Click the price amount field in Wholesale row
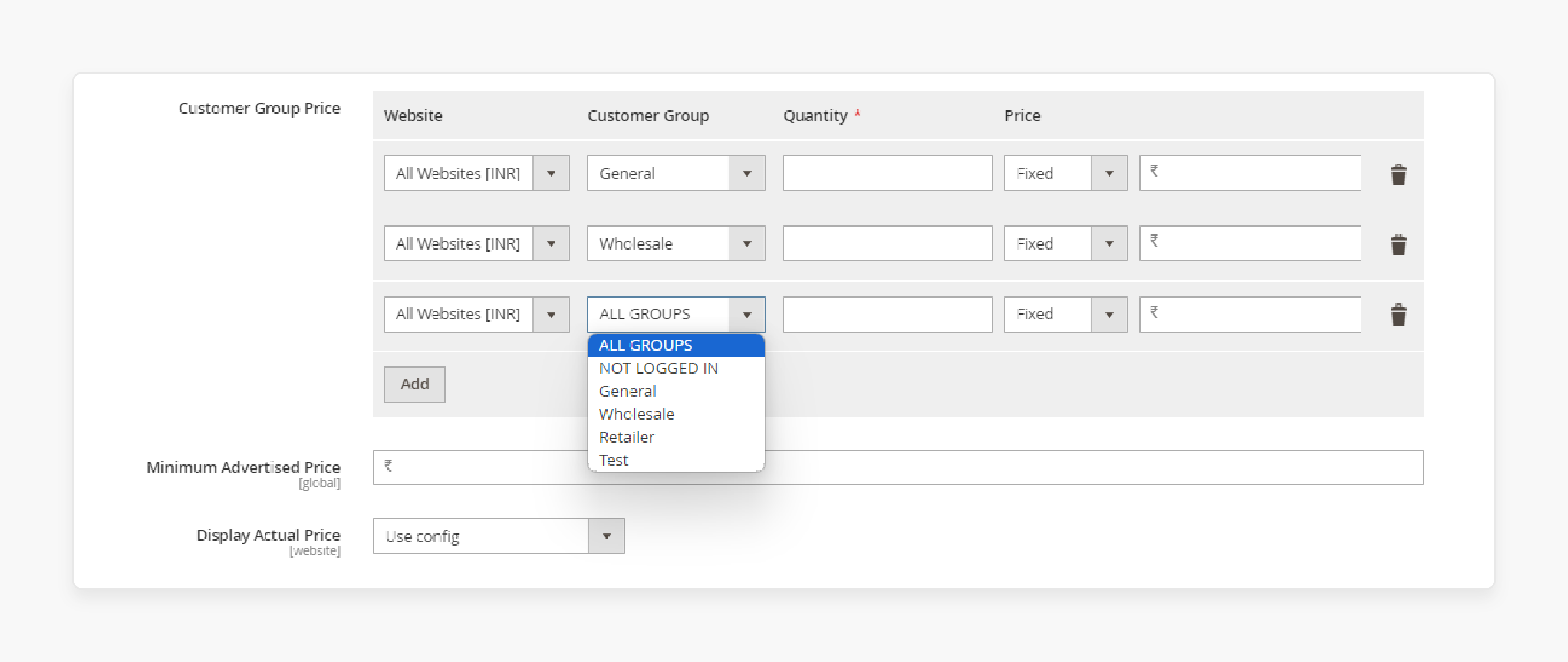1568x662 pixels. [1250, 244]
